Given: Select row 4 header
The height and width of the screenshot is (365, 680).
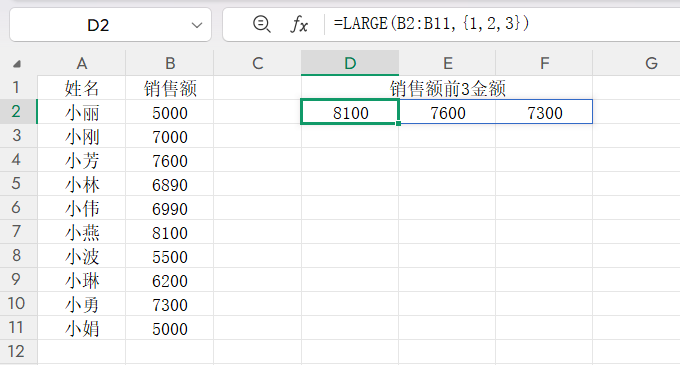Looking at the screenshot, I should pyautogui.click(x=18, y=160).
